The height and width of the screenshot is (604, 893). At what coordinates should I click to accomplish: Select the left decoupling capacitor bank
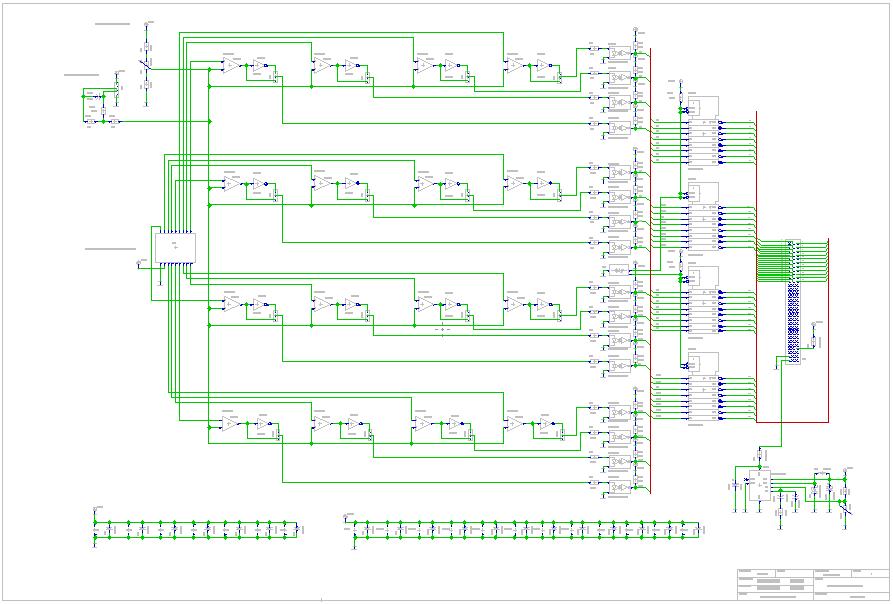[197, 529]
